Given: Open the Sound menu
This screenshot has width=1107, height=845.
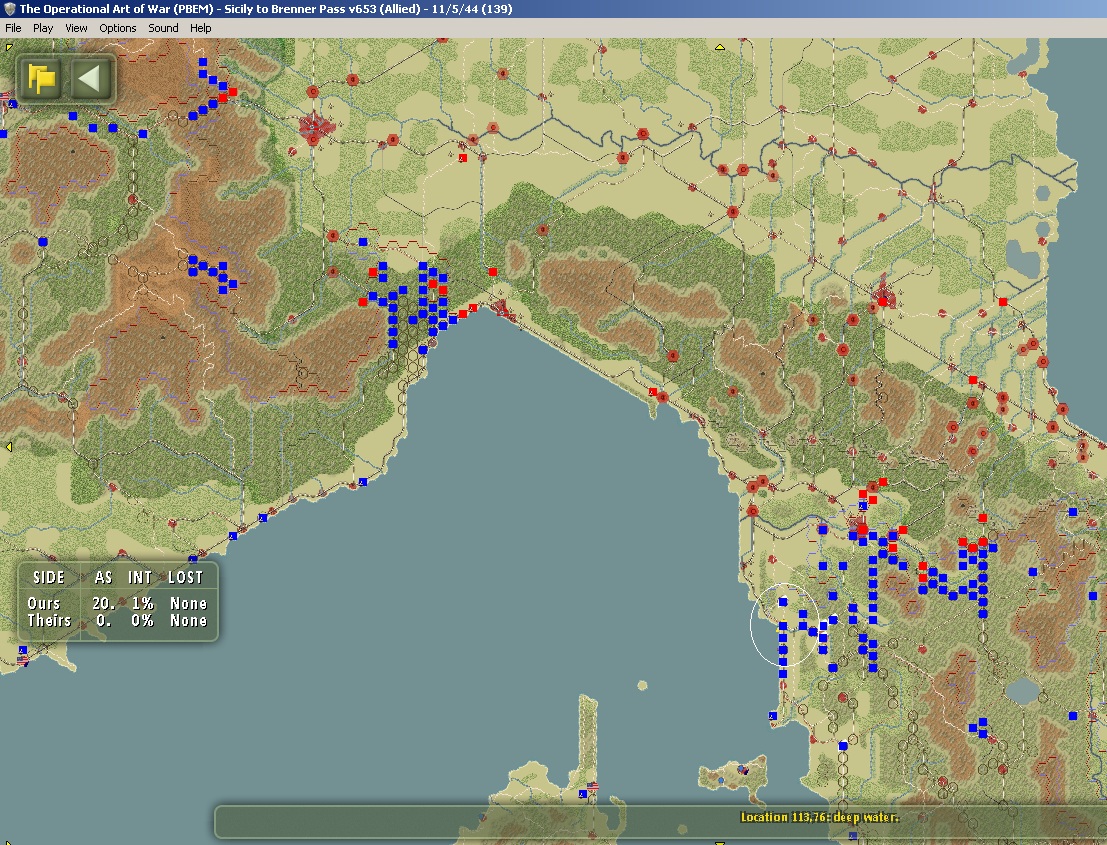Looking at the screenshot, I should coord(163,28).
